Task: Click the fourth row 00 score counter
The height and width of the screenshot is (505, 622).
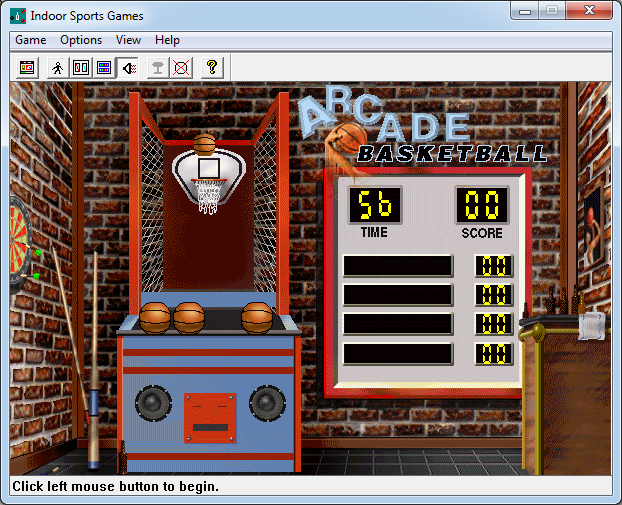Action: [x=494, y=353]
